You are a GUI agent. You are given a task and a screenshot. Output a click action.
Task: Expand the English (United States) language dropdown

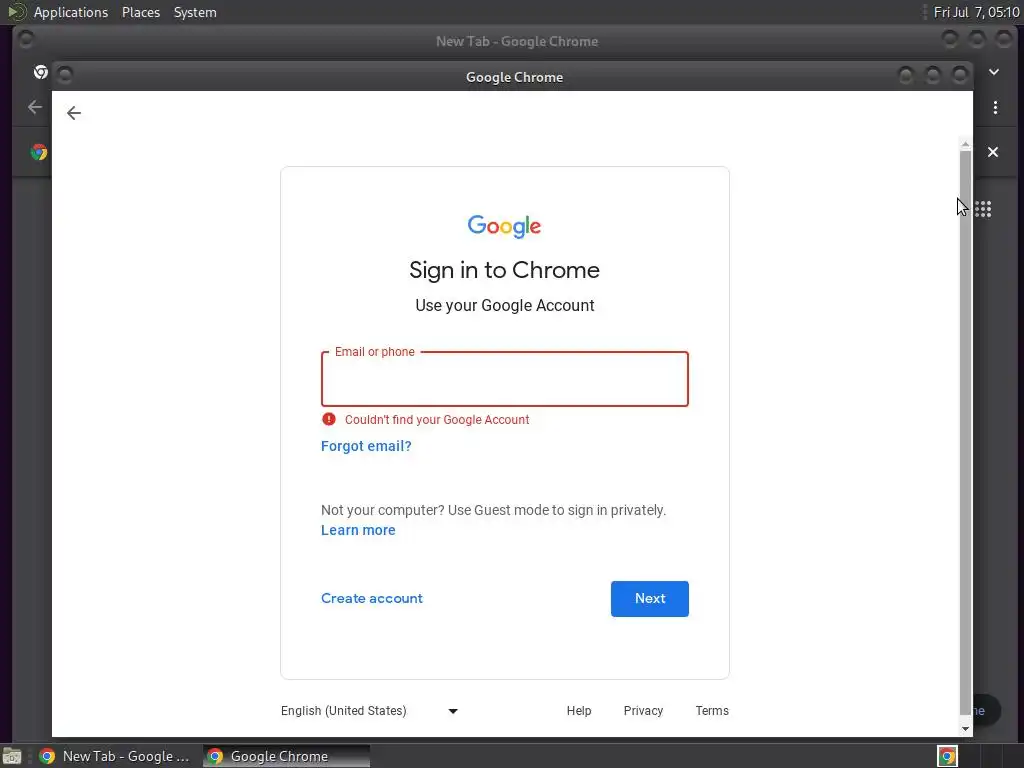(370, 711)
